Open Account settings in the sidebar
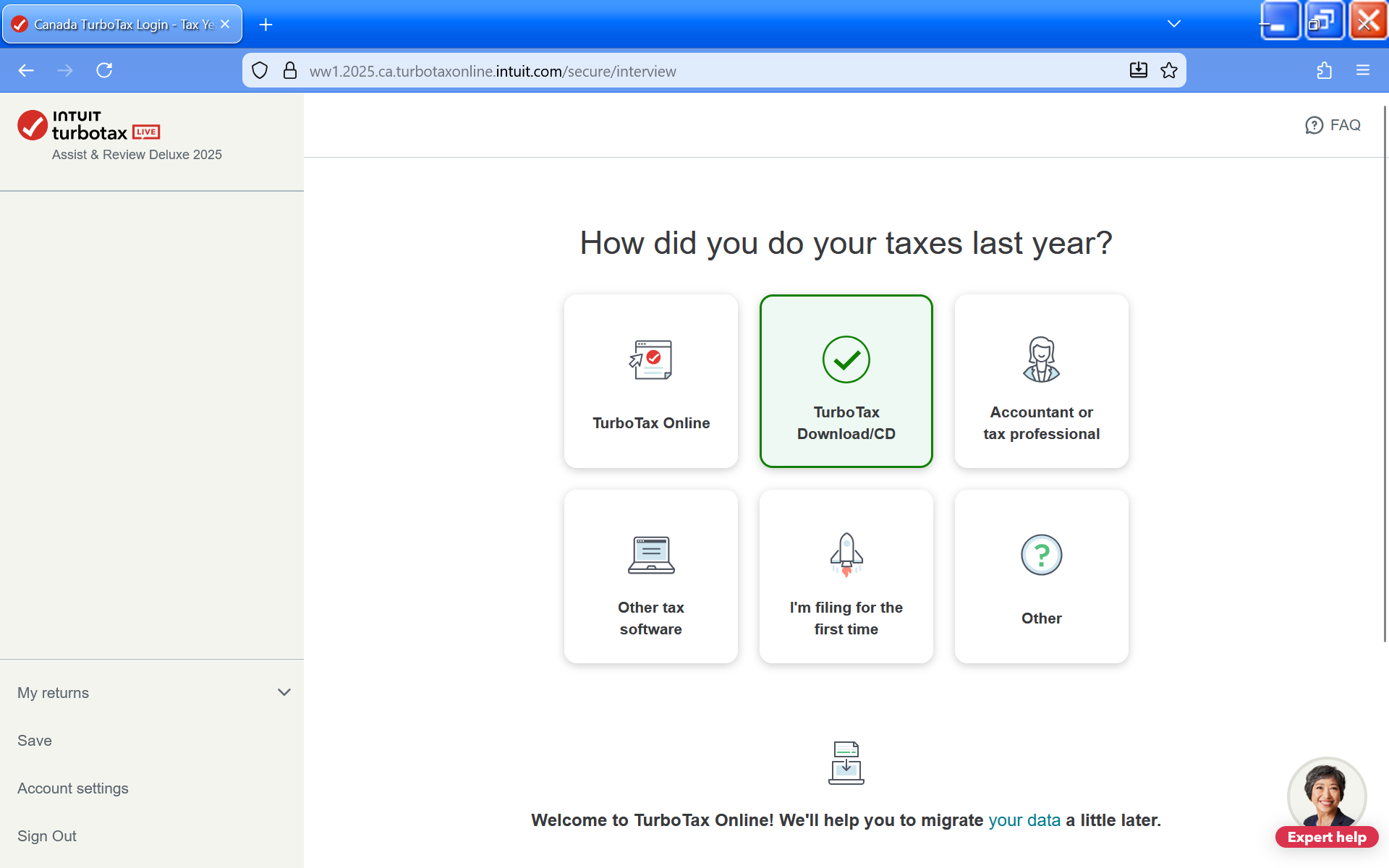Image resolution: width=1389 pixels, height=868 pixels. 73,788
